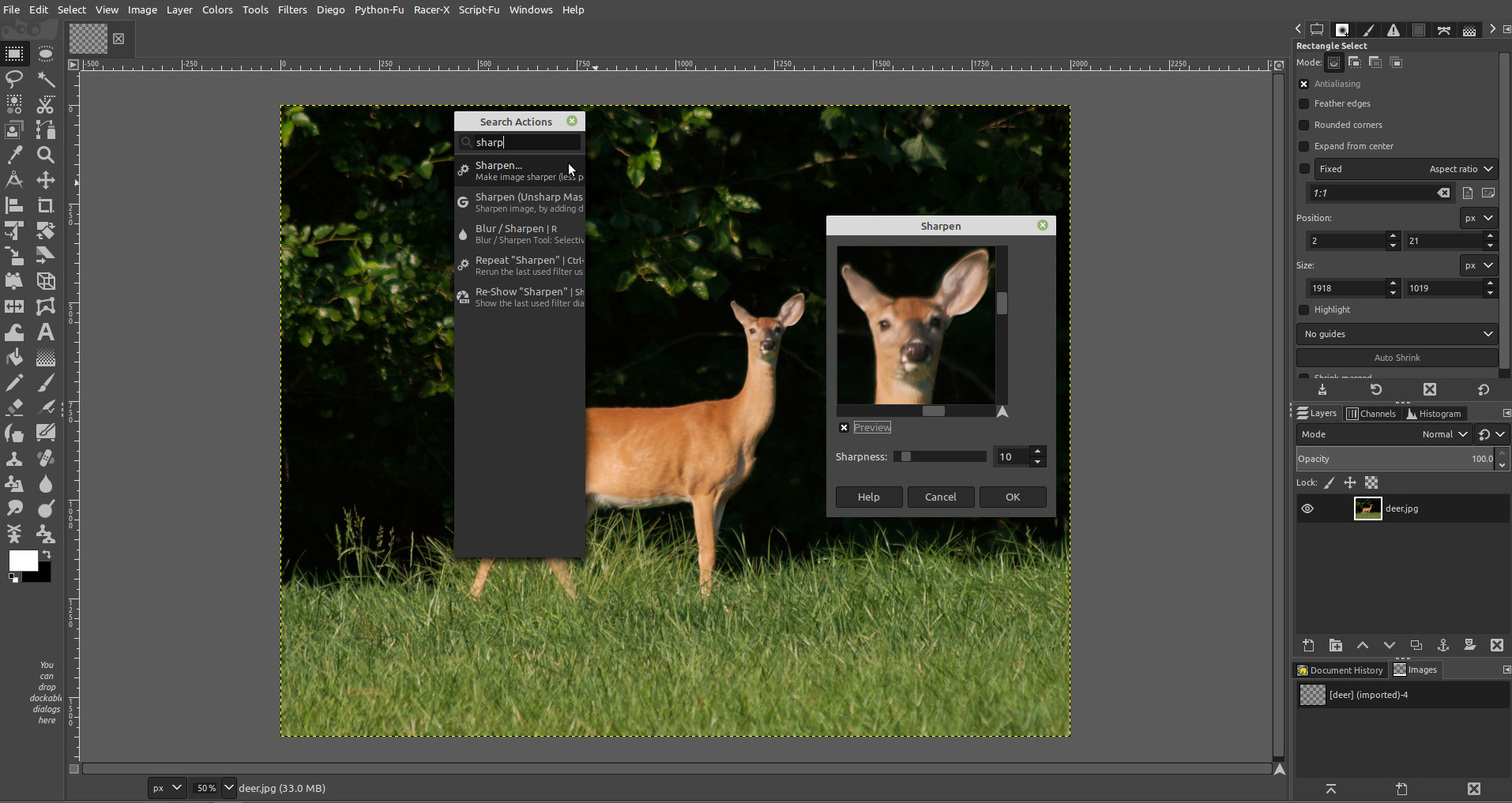The height and width of the screenshot is (803, 1512).
Task: Click the layer Opacity slider
Action: [x=1396, y=459]
